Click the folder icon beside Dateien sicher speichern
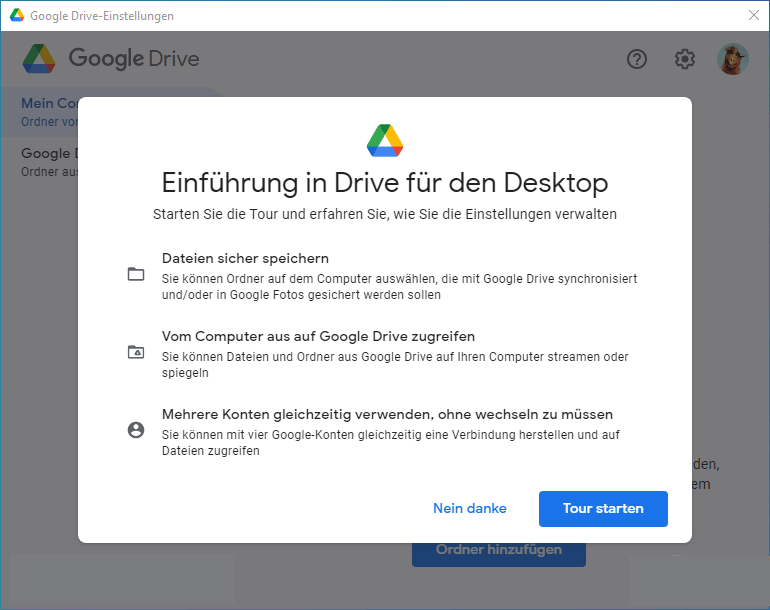Screen dimensions: 770x610 pos(136,274)
